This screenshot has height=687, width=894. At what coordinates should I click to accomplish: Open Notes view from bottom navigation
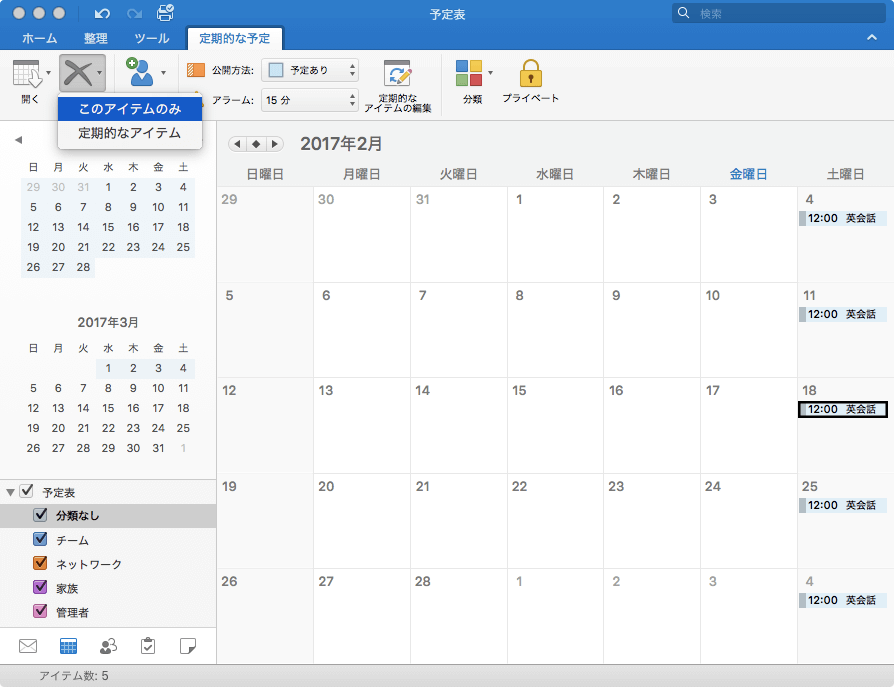click(x=188, y=646)
